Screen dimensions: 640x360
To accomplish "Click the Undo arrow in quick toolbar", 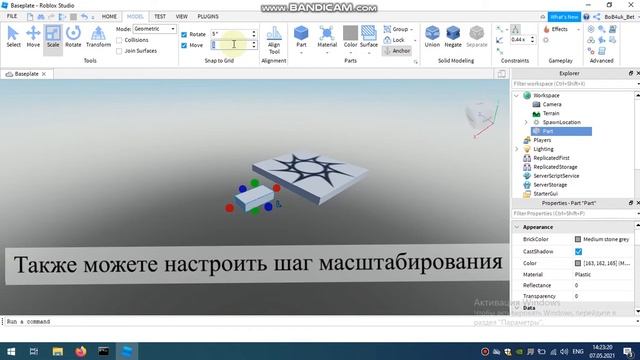I will point(84,16).
